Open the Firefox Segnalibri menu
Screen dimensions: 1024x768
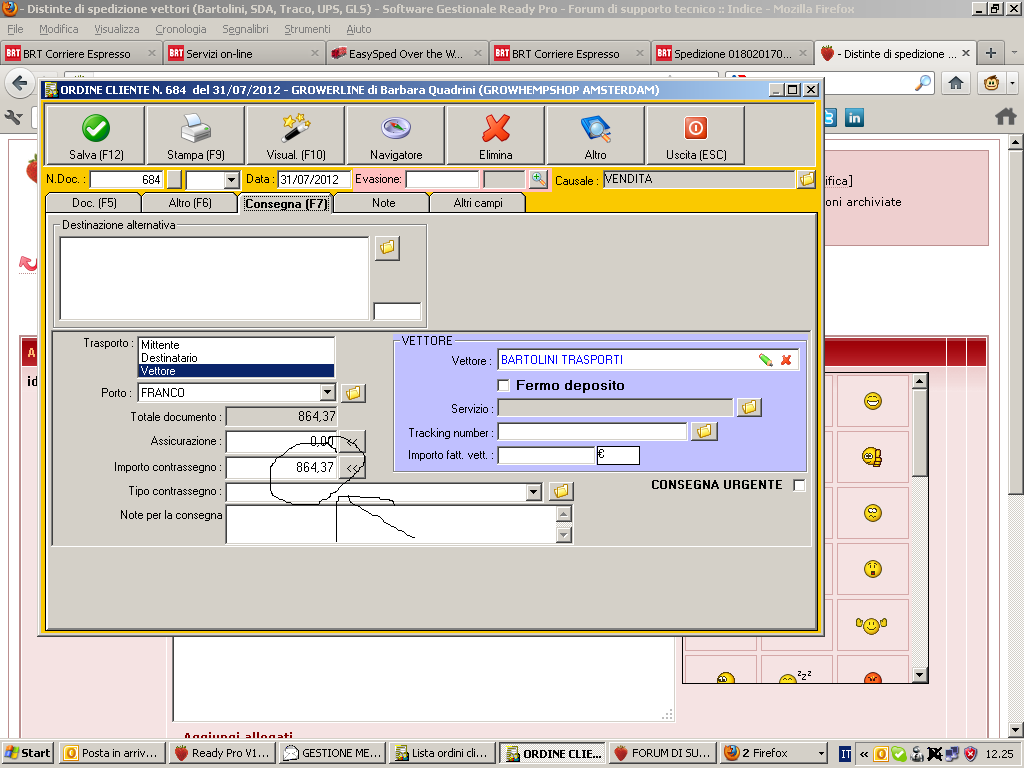click(x=245, y=29)
